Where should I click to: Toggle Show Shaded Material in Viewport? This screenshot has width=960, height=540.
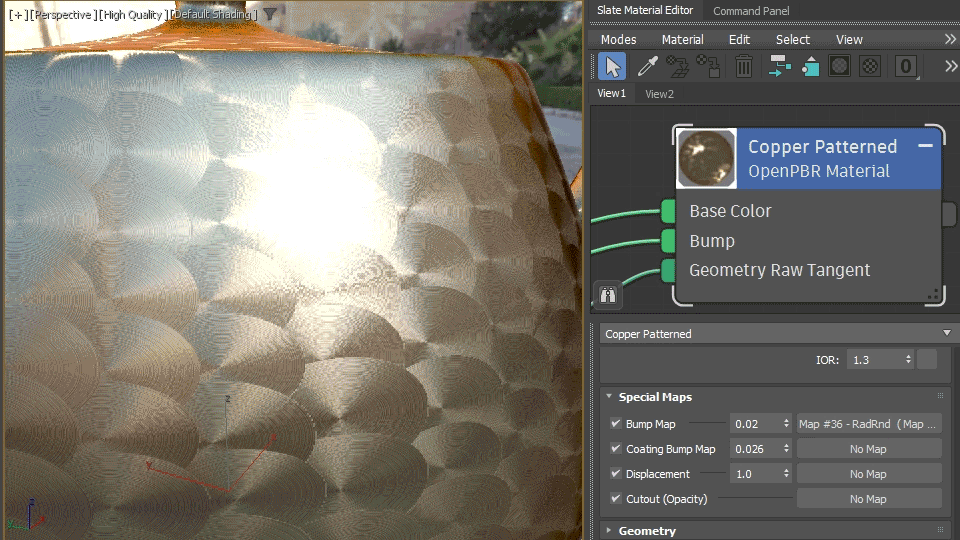(839, 66)
